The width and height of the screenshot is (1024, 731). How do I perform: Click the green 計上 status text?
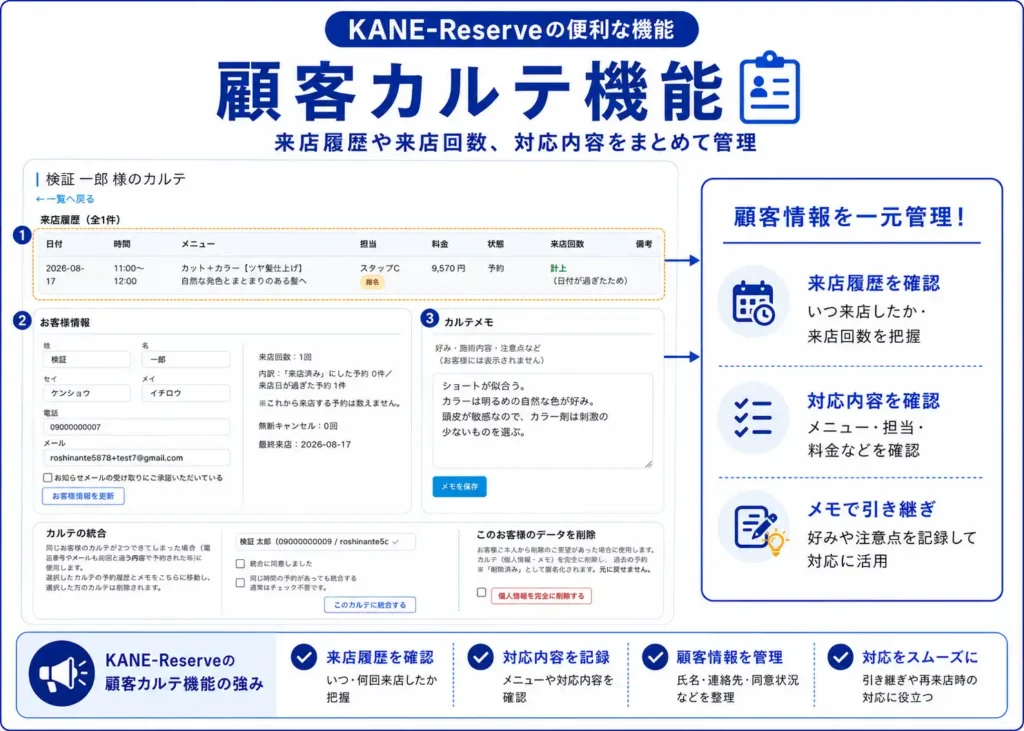coord(558,268)
